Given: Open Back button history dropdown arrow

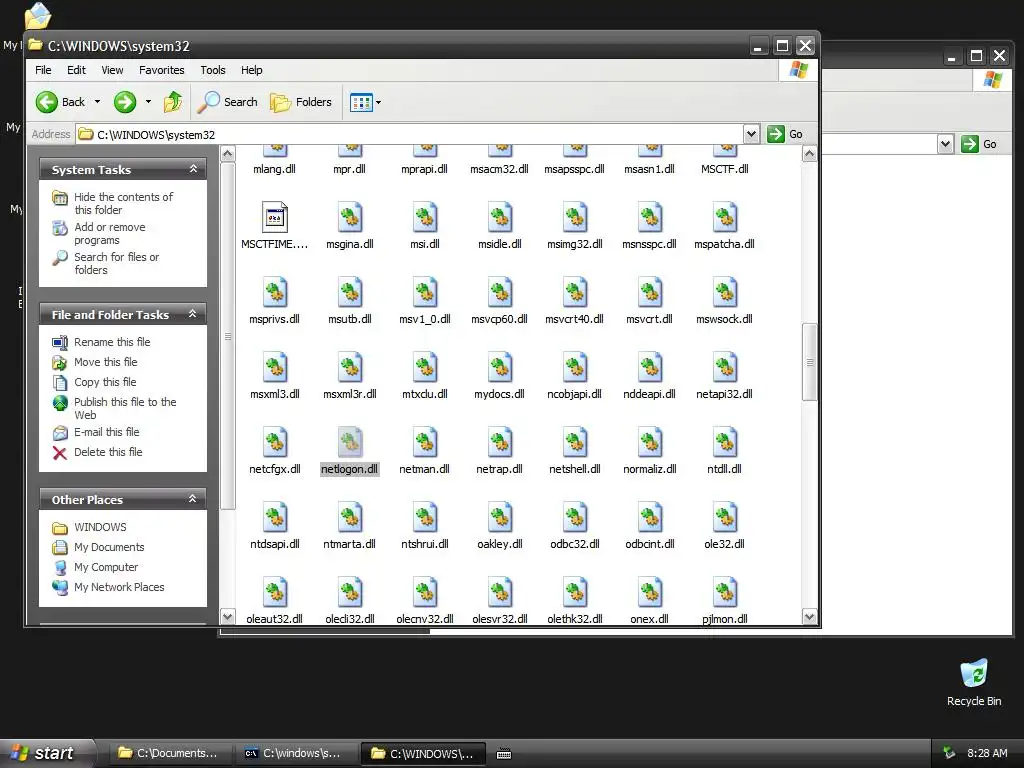Looking at the screenshot, I should [97, 102].
